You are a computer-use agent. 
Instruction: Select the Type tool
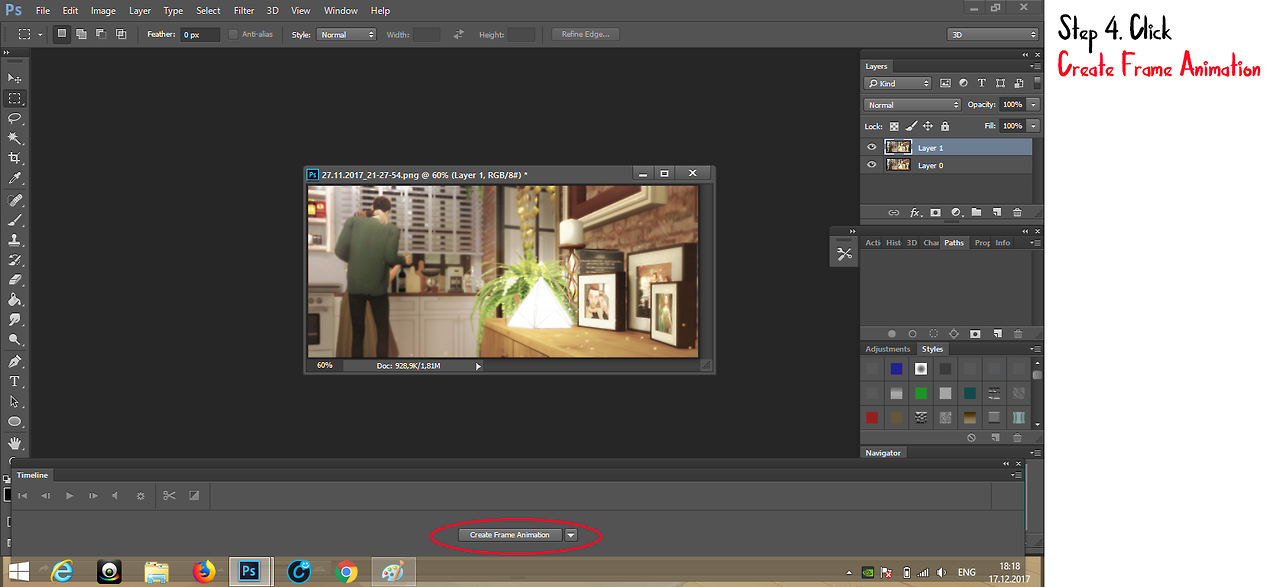[15, 381]
